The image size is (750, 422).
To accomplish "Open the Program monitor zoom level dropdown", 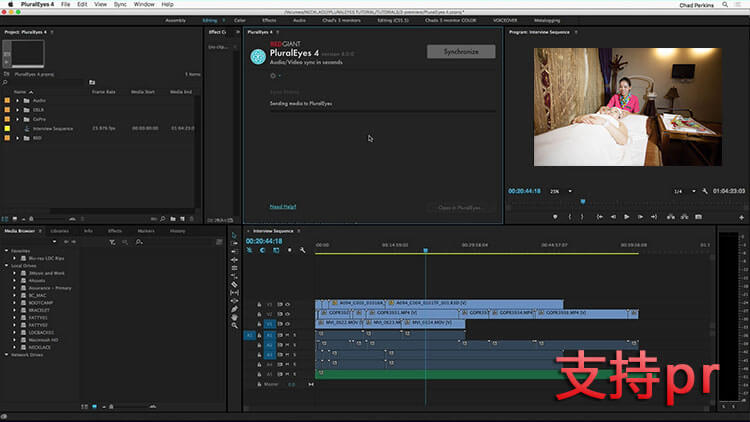I will pyautogui.click(x=561, y=191).
